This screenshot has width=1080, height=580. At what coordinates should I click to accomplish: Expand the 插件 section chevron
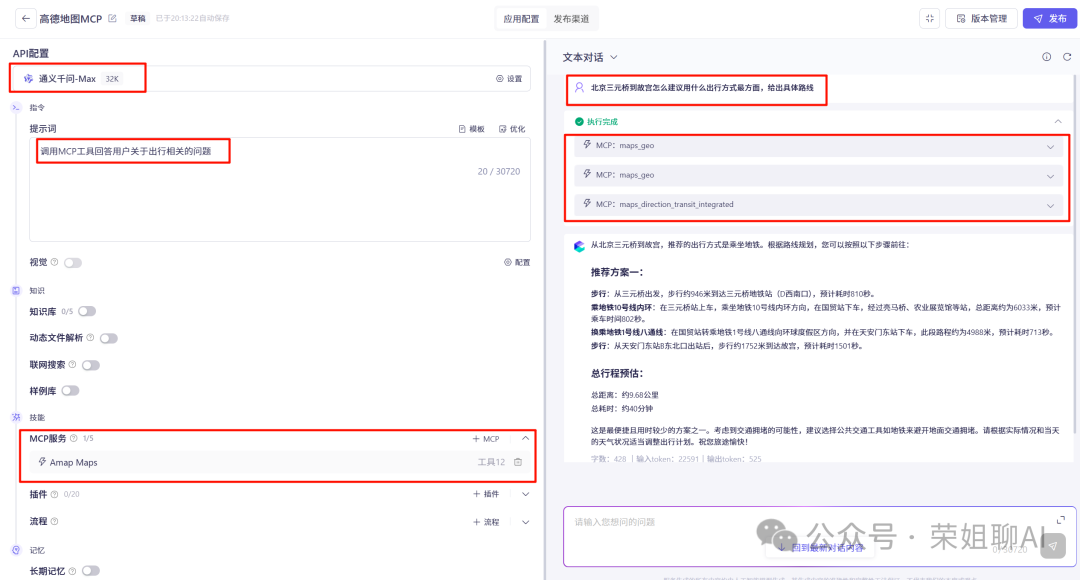[527, 494]
